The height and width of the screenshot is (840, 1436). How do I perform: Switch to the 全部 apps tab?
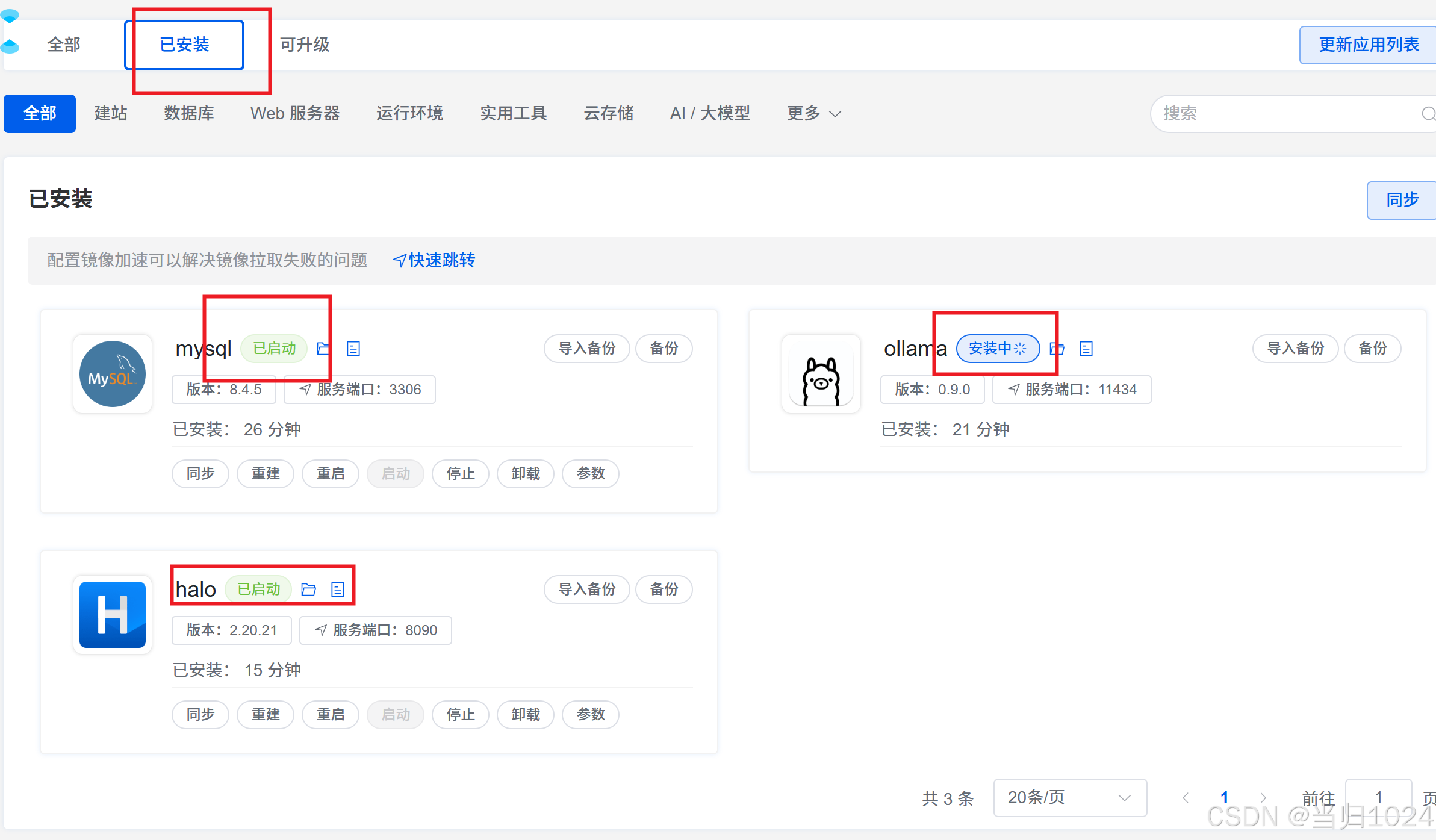pyautogui.click(x=64, y=45)
